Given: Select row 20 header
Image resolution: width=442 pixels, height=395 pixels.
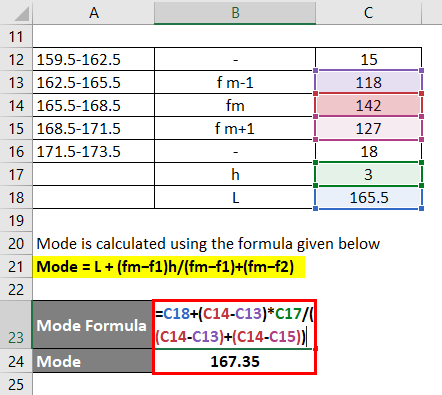Looking at the screenshot, I should point(16,243).
